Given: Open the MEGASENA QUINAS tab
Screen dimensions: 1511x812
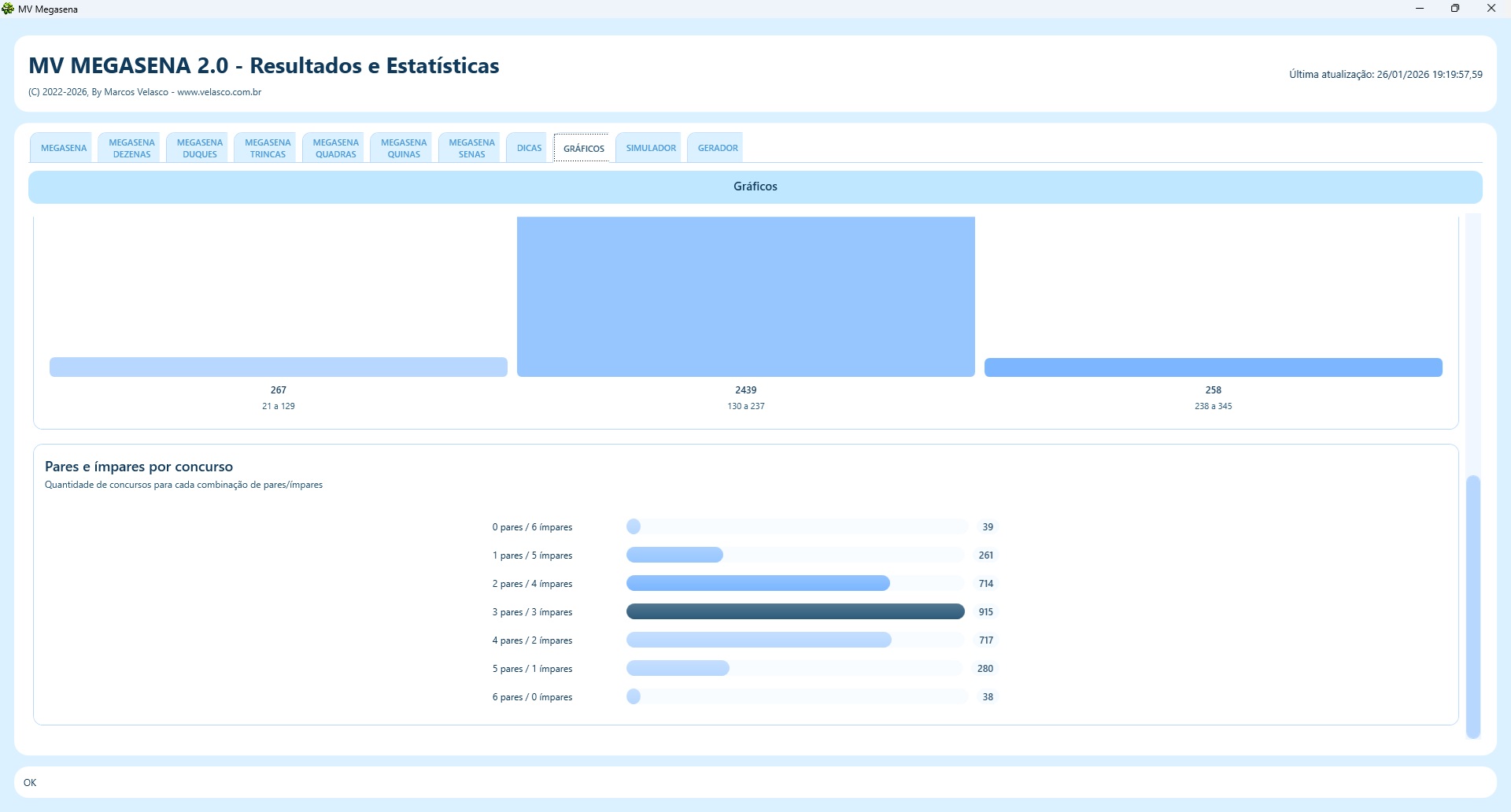Looking at the screenshot, I should point(404,148).
